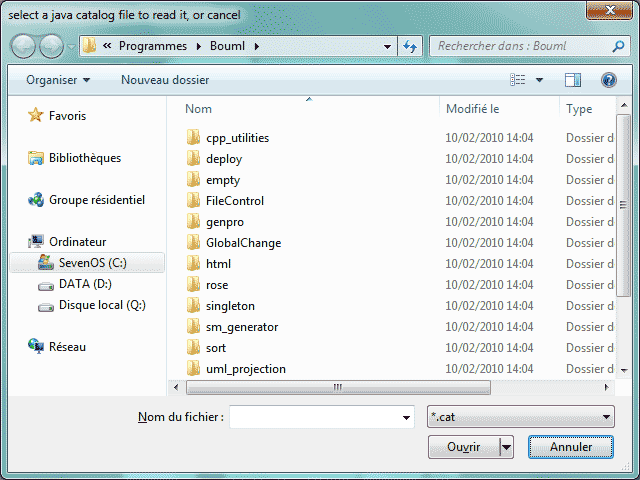Image resolution: width=640 pixels, height=480 pixels.
Task: Click the uml_projection folder icon
Action: 193,369
